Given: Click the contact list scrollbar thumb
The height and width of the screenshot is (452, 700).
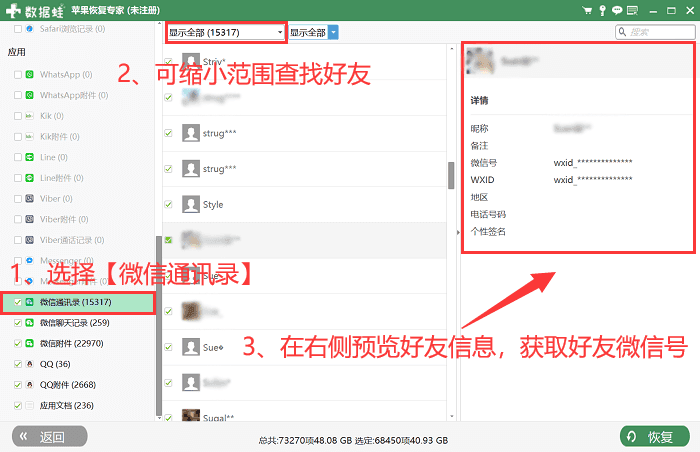Looking at the screenshot, I should (x=451, y=176).
